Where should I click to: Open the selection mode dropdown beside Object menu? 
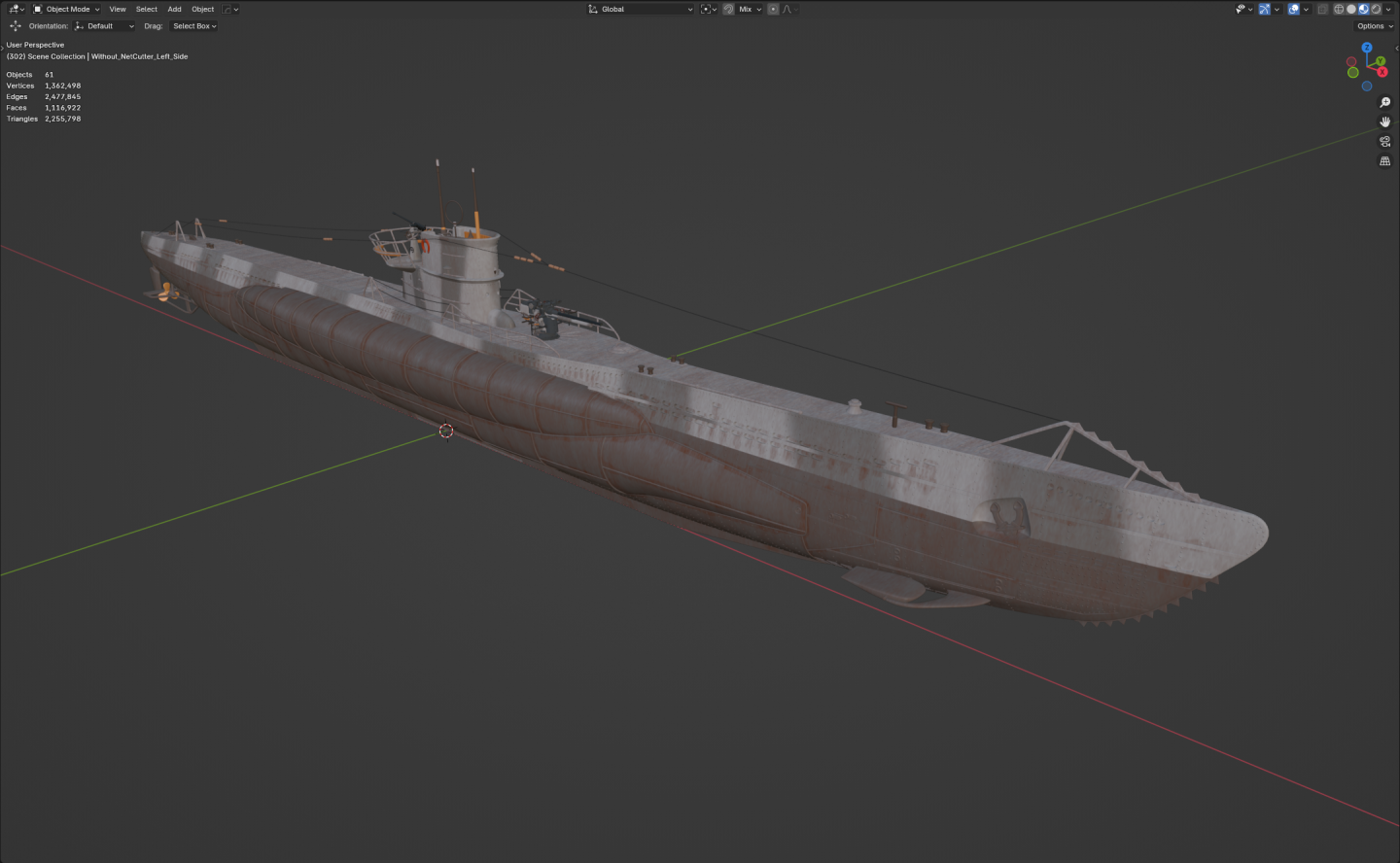[230, 9]
